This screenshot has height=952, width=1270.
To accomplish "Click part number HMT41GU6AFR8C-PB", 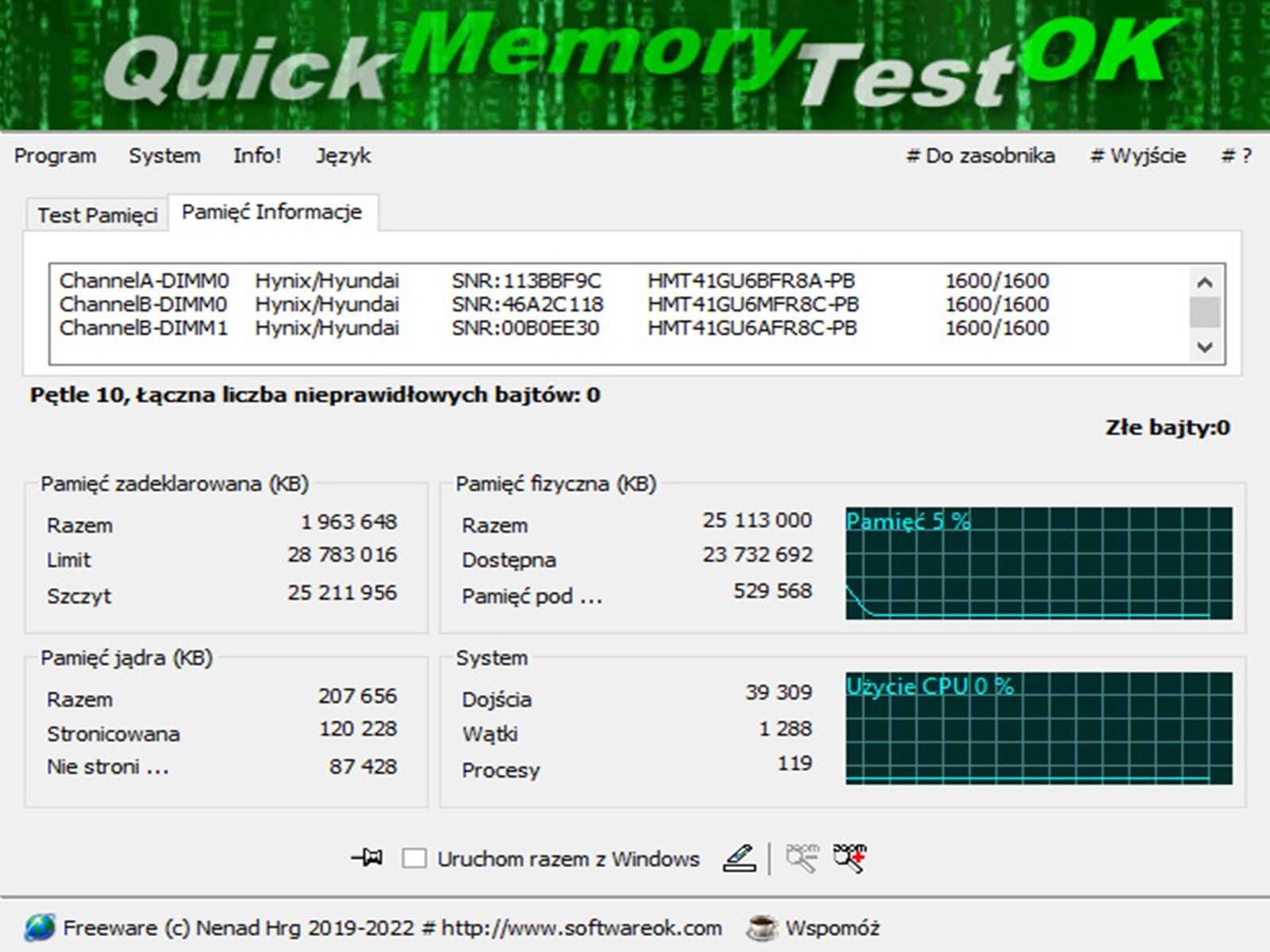I will pyautogui.click(x=752, y=328).
